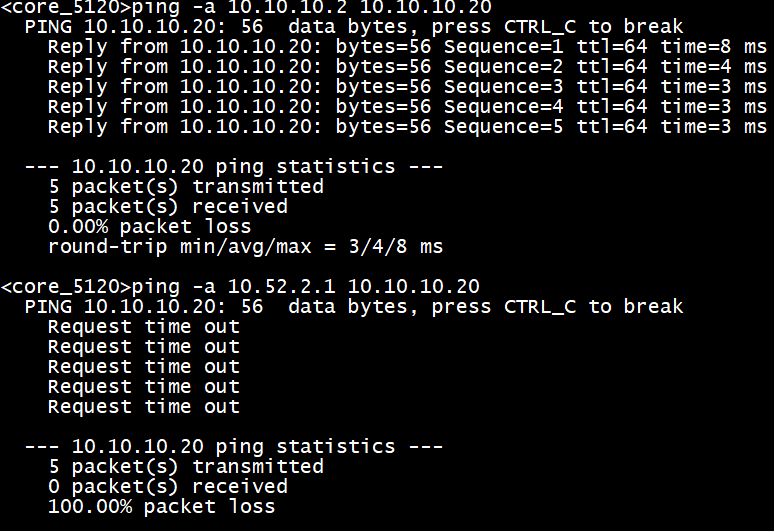Select the reply line with Sequence=2

pyautogui.click(x=406, y=67)
